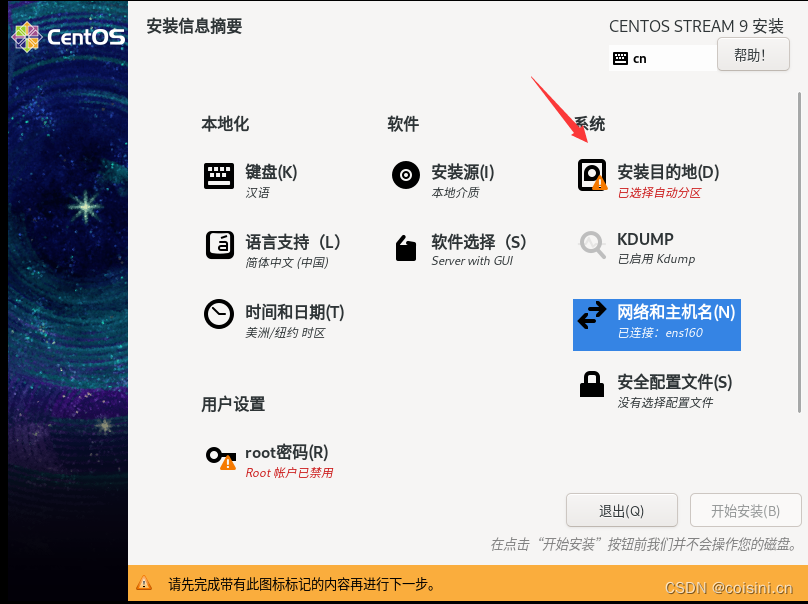Viewport: 808px width, 604px height.
Task: Open the 语言支持(L) language icon
Action: click(x=220, y=245)
